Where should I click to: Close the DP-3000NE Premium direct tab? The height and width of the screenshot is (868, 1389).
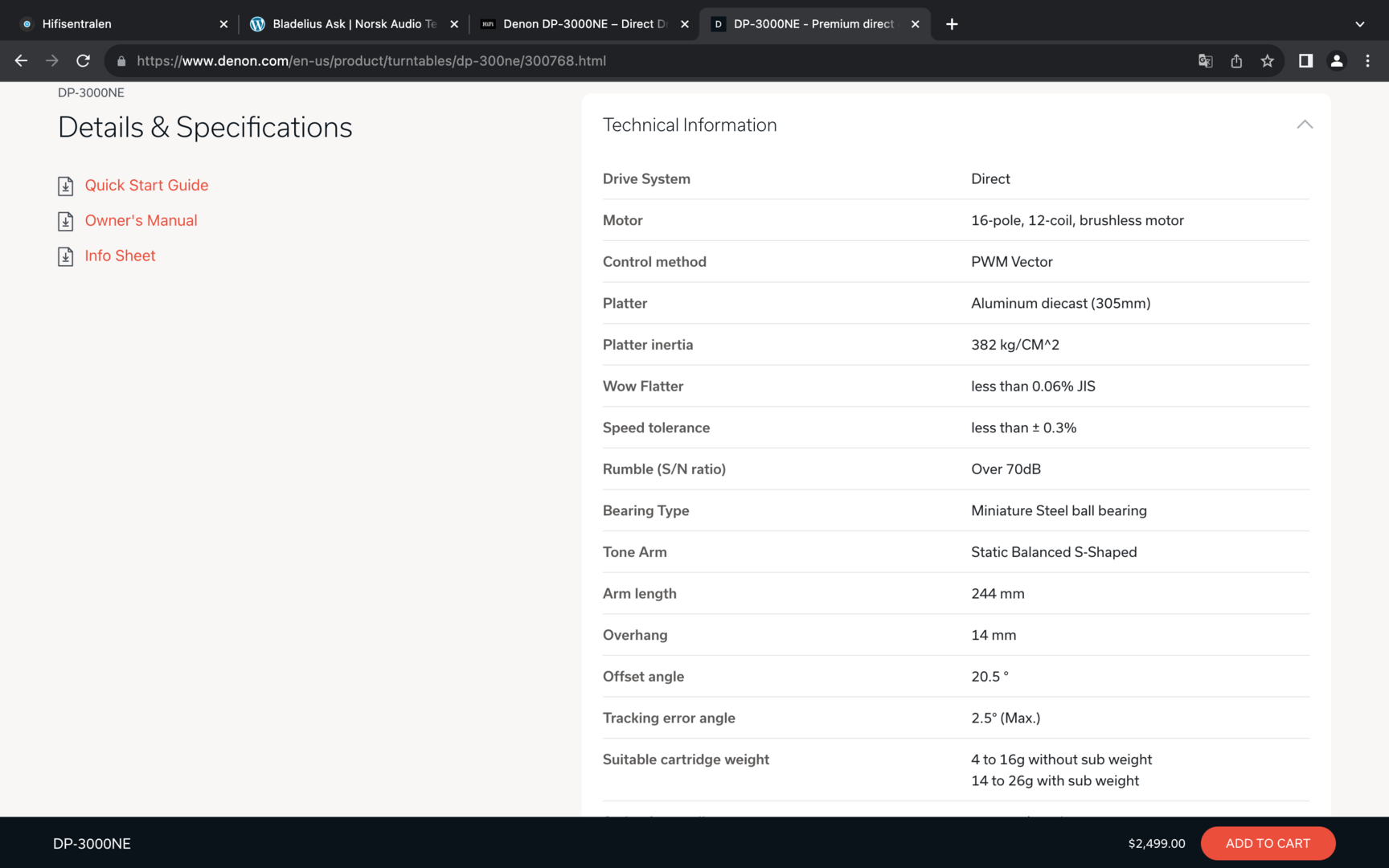click(x=915, y=24)
